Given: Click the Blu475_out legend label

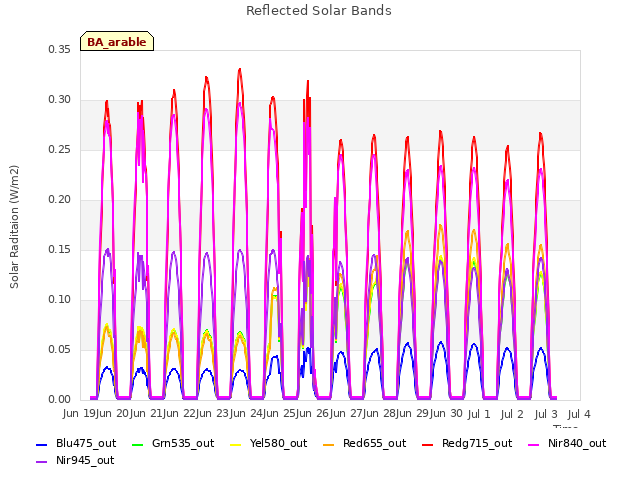Looking at the screenshot, I should point(86,443).
